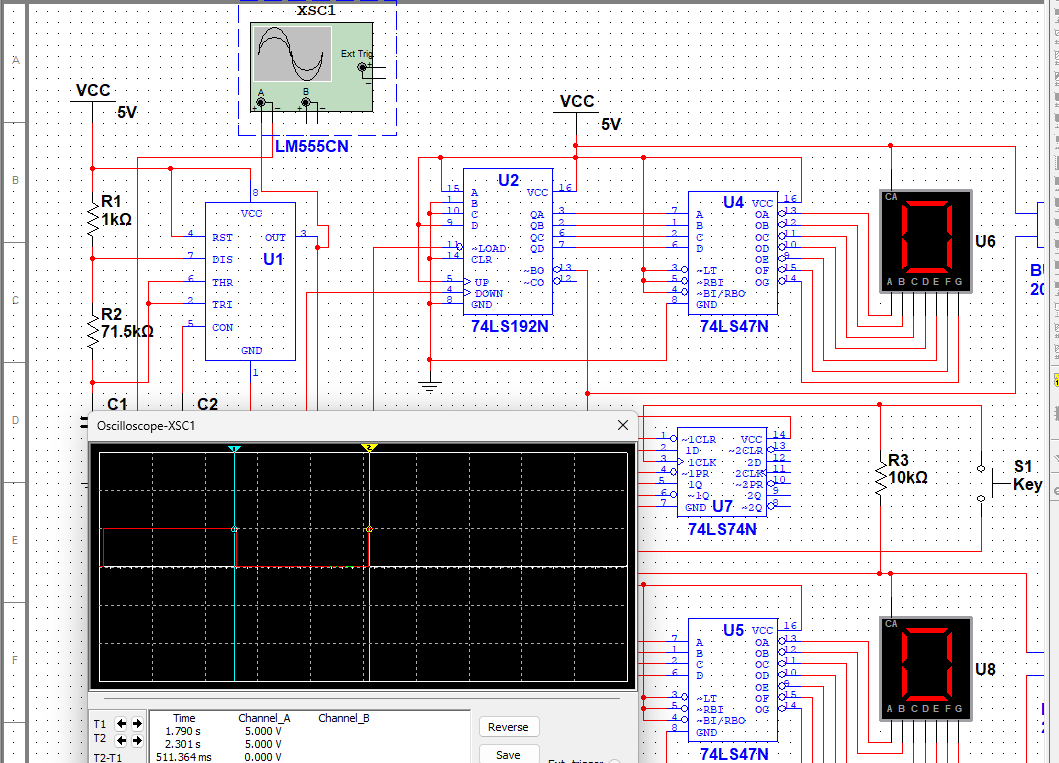Viewport: 1059px width, 763px height.
Task: Click the Channel_A column header
Action: (264, 718)
